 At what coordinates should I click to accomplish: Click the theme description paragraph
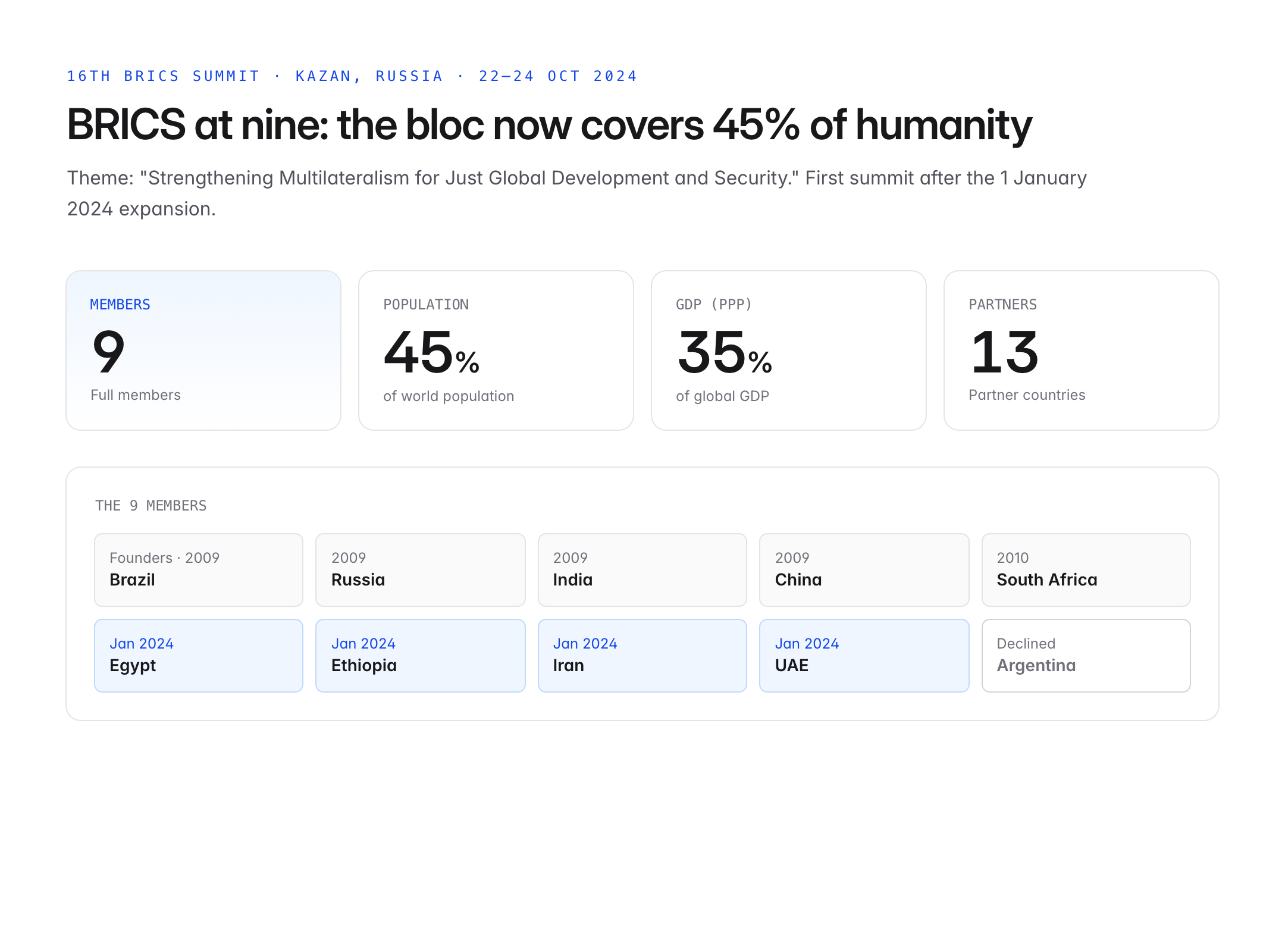click(577, 193)
